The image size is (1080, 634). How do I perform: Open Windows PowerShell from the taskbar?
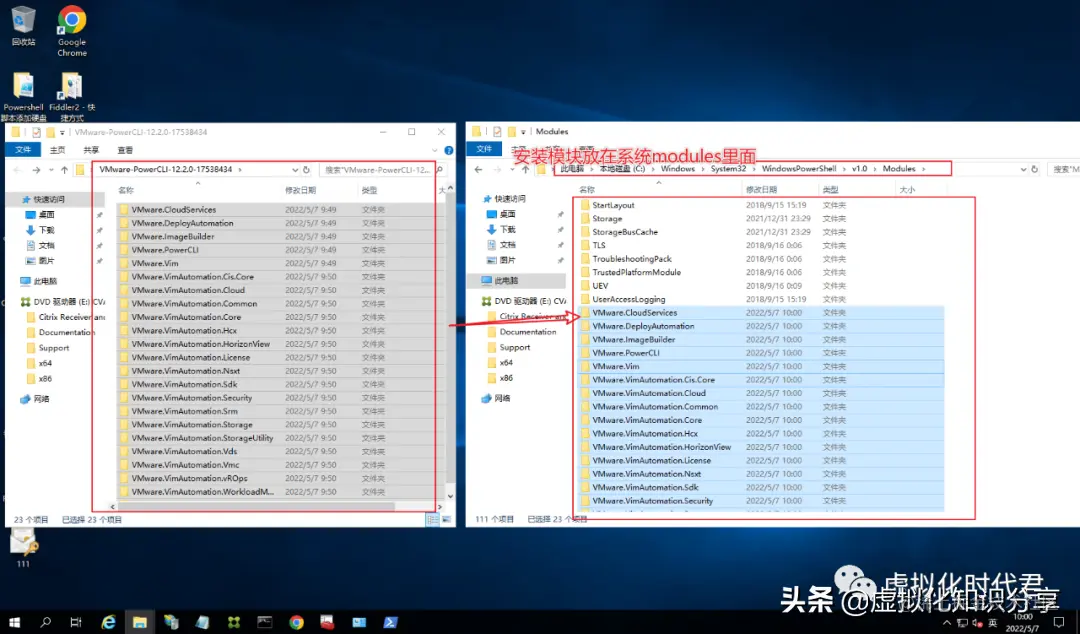(392, 621)
